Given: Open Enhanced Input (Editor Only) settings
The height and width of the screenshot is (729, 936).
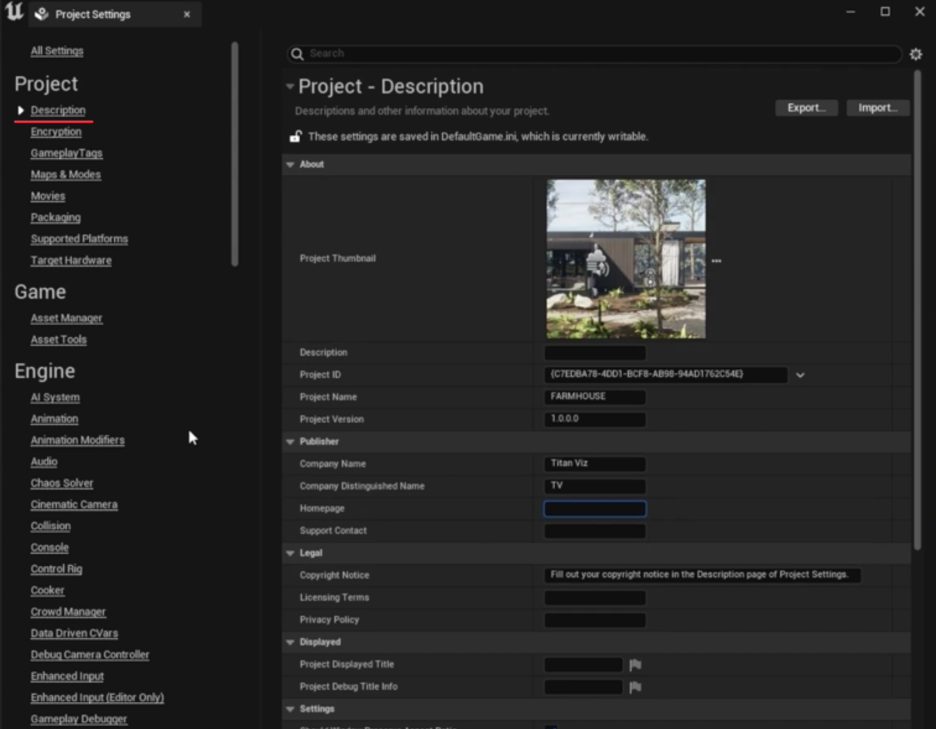Looking at the screenshot, I should pos(97,699).
